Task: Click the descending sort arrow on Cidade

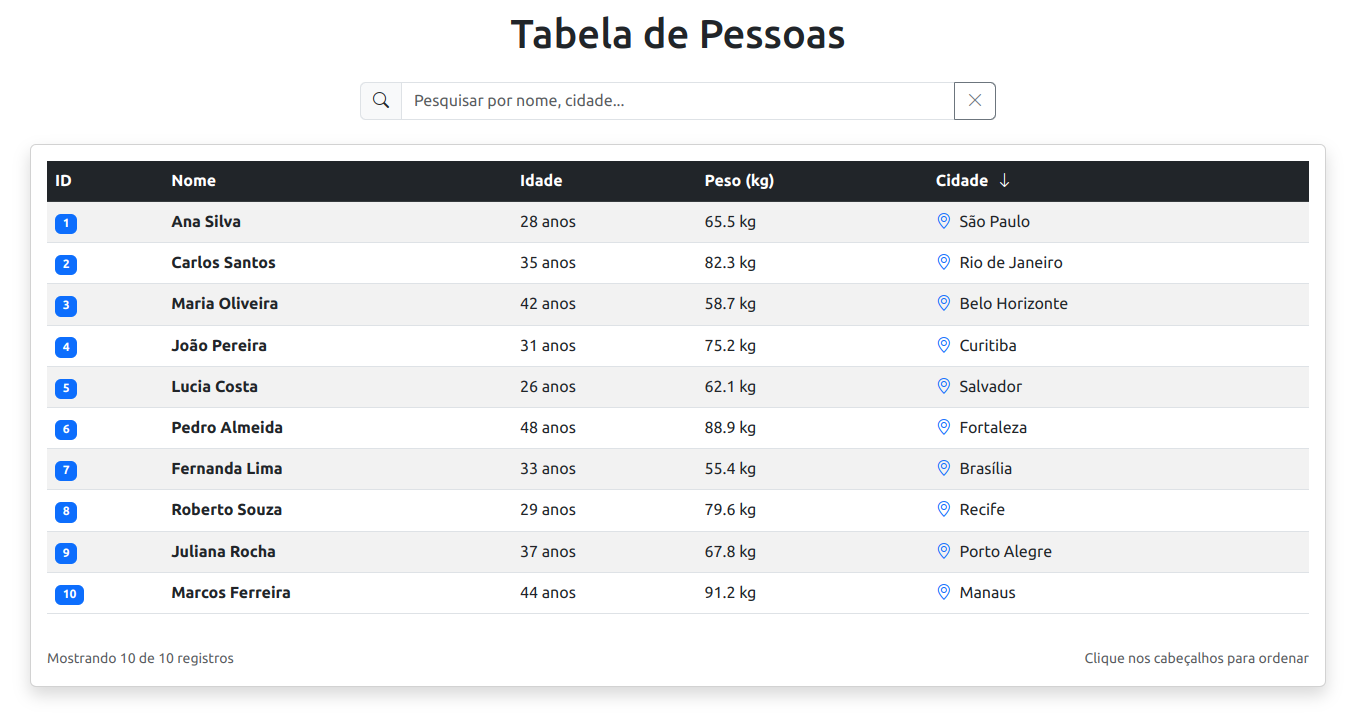Action: 1004,181
